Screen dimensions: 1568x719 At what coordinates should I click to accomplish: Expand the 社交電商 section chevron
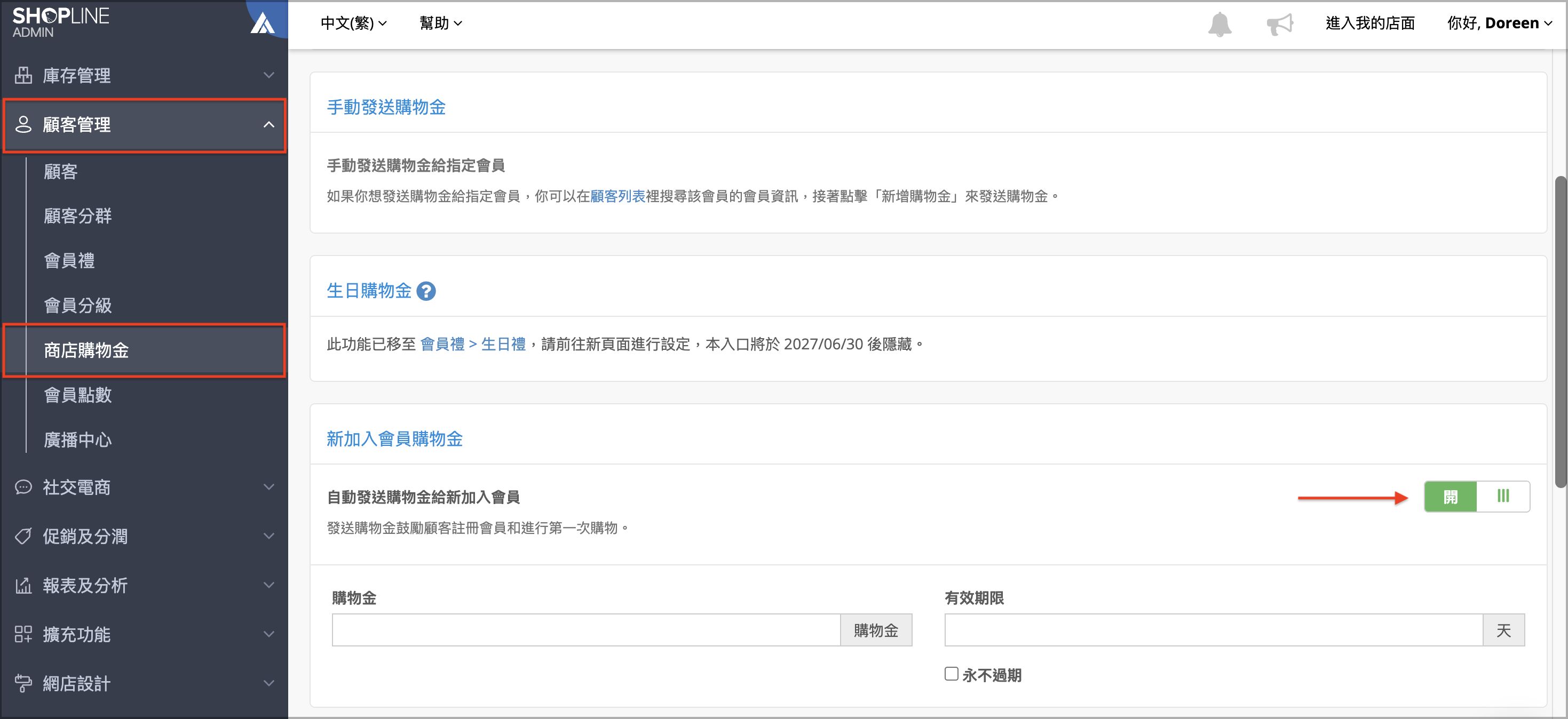[x=269, y=487]
